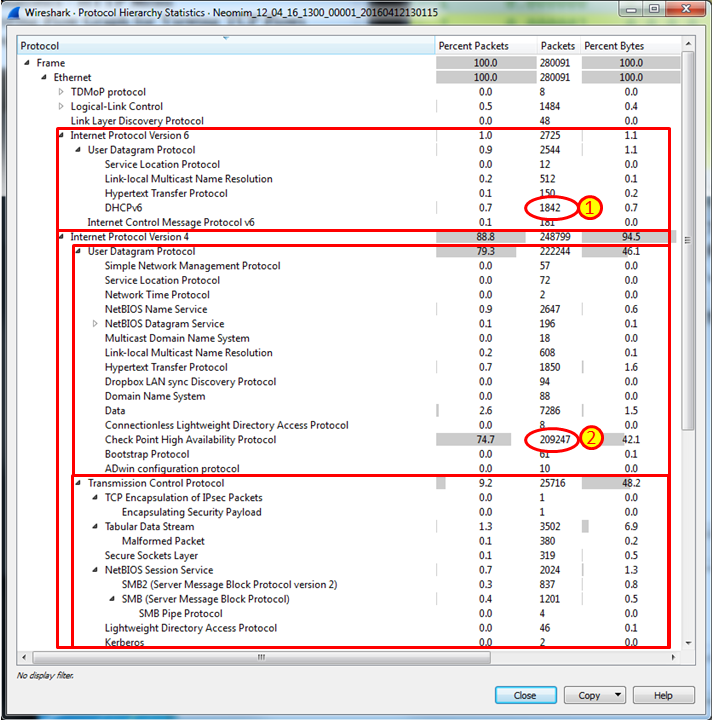
Task: Click the Close button
Action: tap(526, 695)
